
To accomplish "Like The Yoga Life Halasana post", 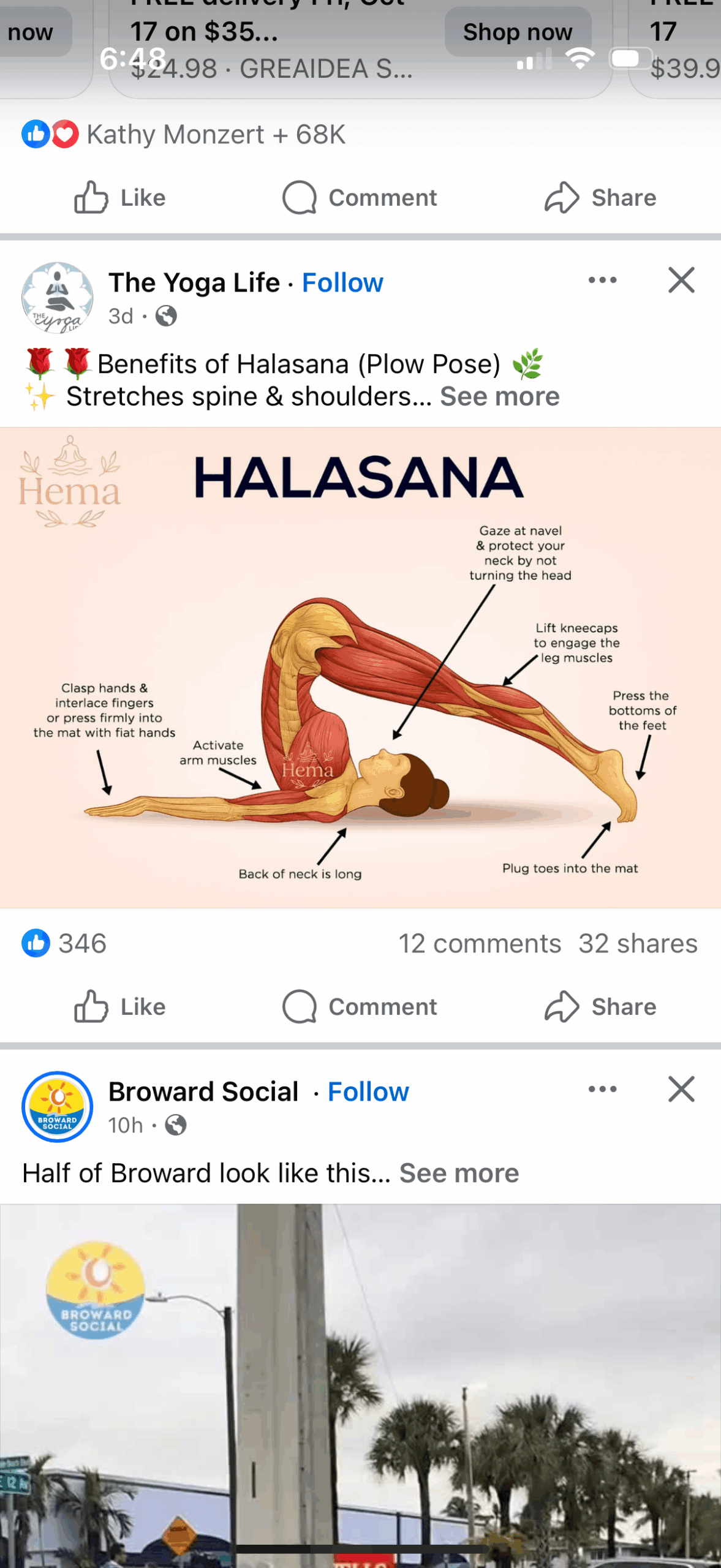I will 119,1006.
